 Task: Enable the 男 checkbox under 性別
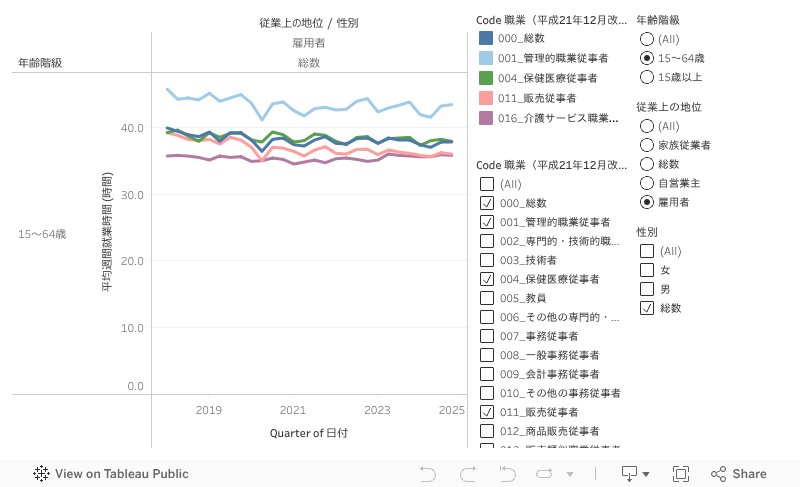647,289
